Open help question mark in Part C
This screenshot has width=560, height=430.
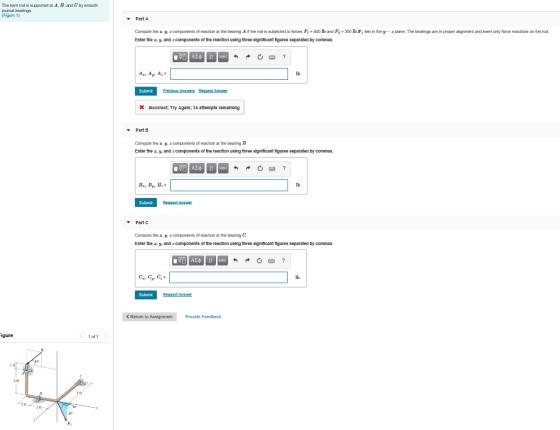tap(283, 260)
